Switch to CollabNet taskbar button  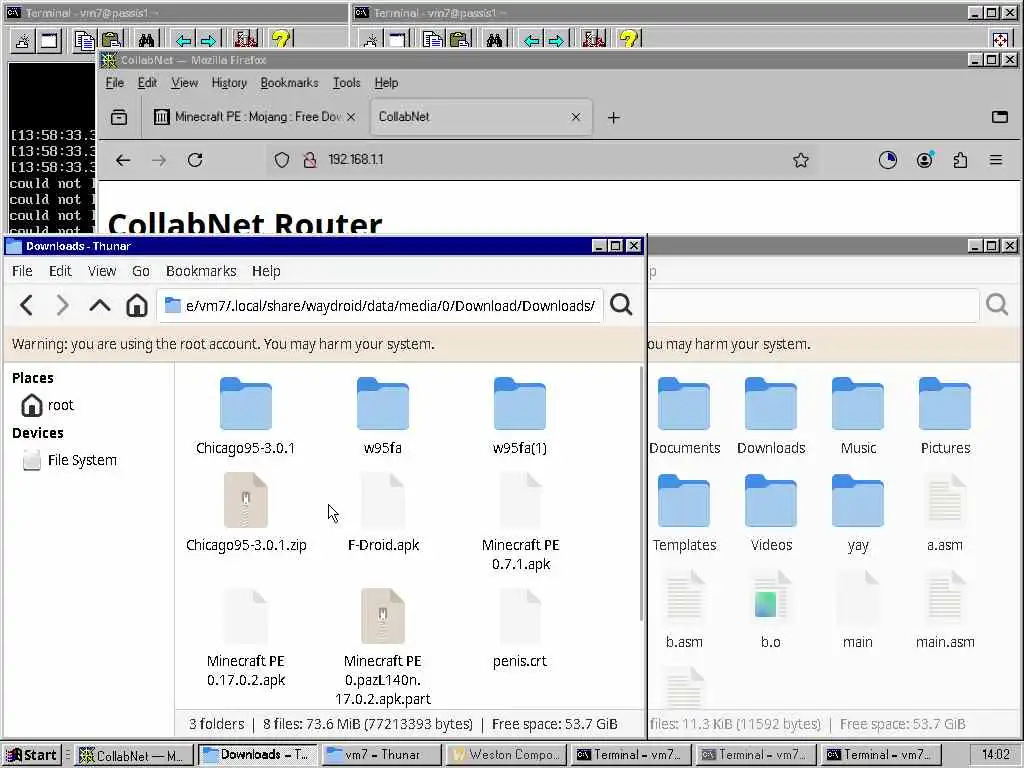coord(134,755)
